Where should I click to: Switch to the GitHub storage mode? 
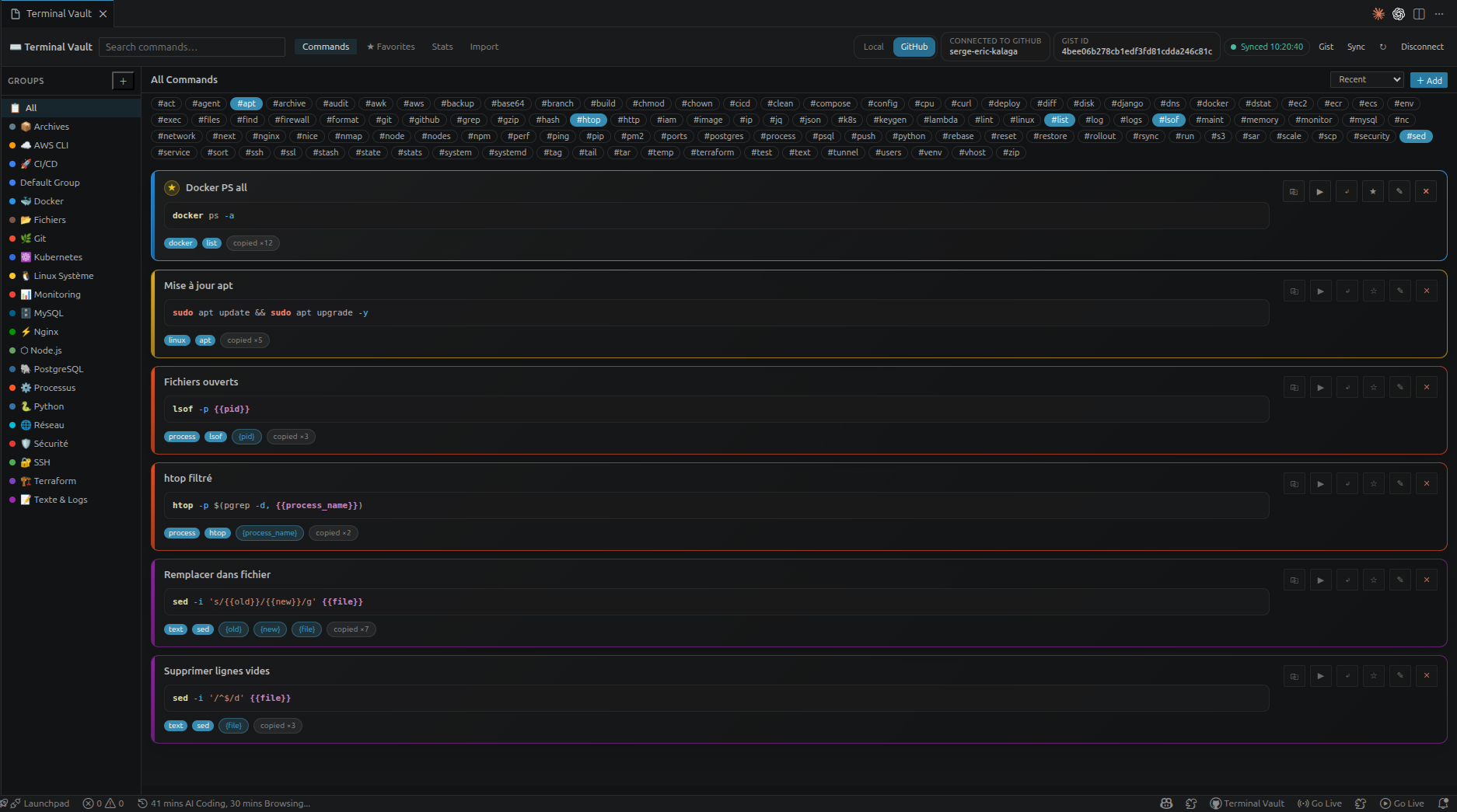[914, 47]
